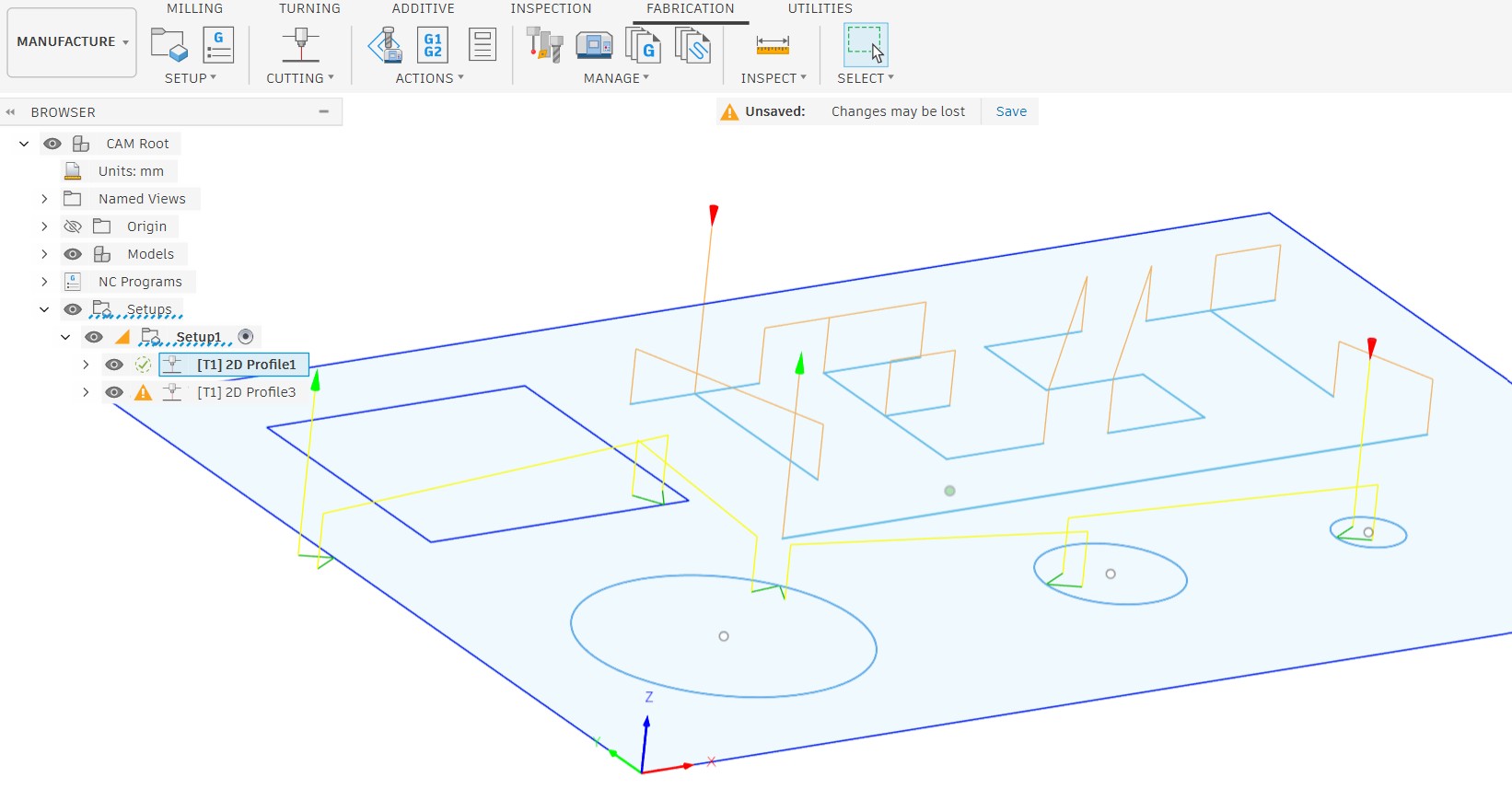Open the Tool Library icon
This screenshot has width=1512, height=812.
click(x=544, y=44)
